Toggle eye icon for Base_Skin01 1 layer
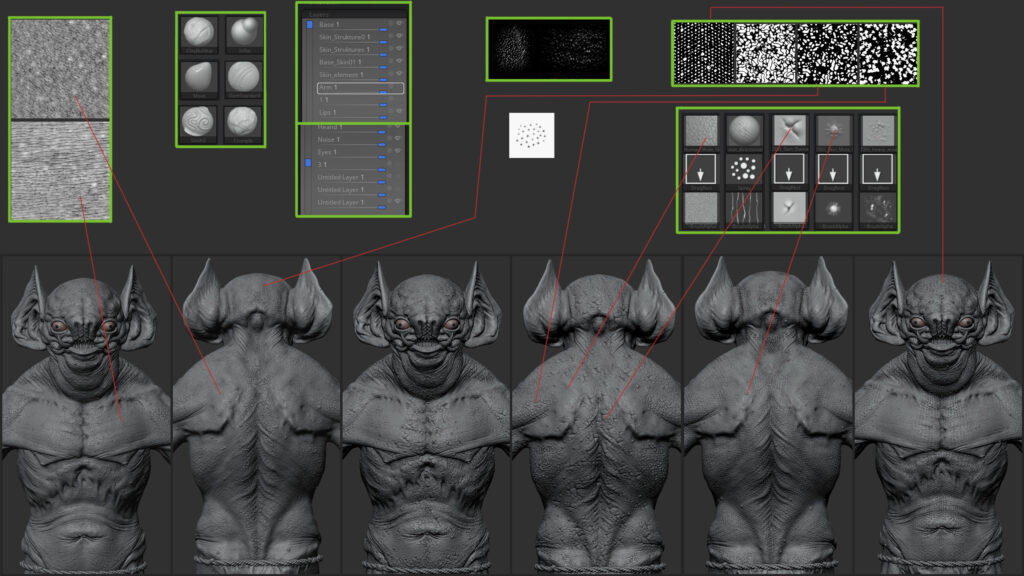Image resolution: width=1024 pixels, height=576 pixels. click(x=399, y=61)
